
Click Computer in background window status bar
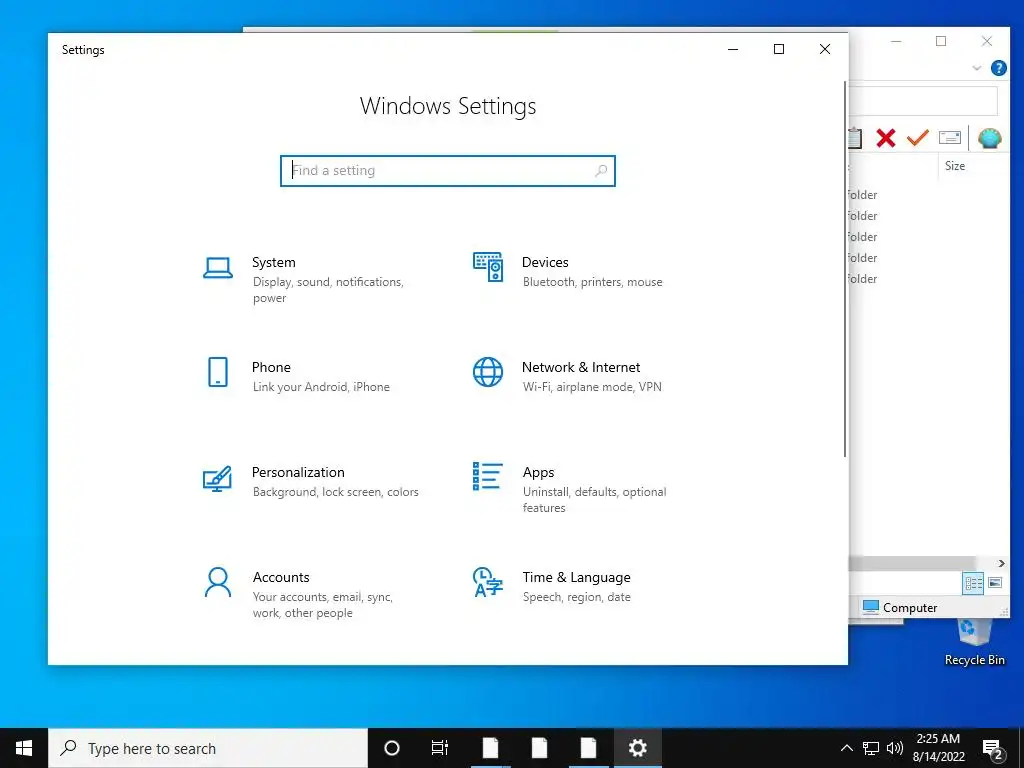pyautogui.click(x=900, y=607)
